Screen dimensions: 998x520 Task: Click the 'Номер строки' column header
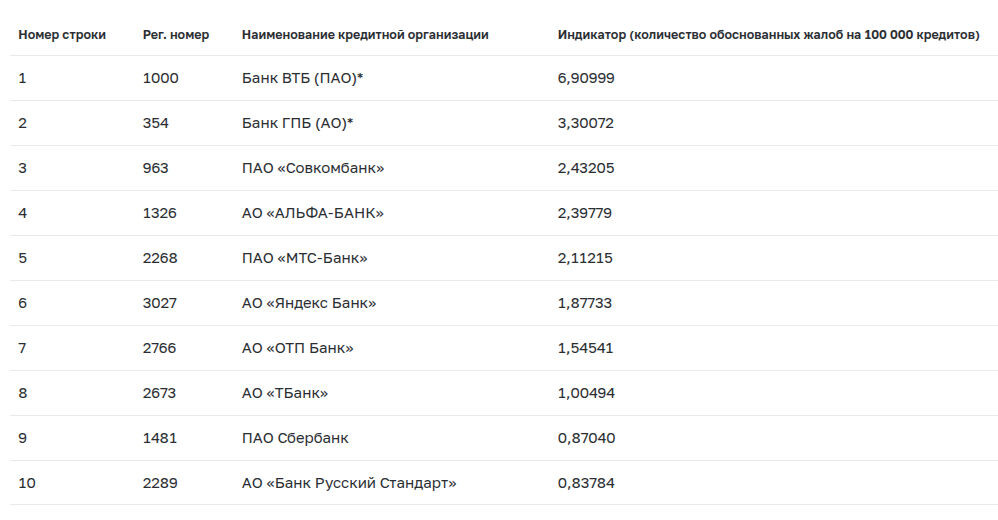(62, 35)
